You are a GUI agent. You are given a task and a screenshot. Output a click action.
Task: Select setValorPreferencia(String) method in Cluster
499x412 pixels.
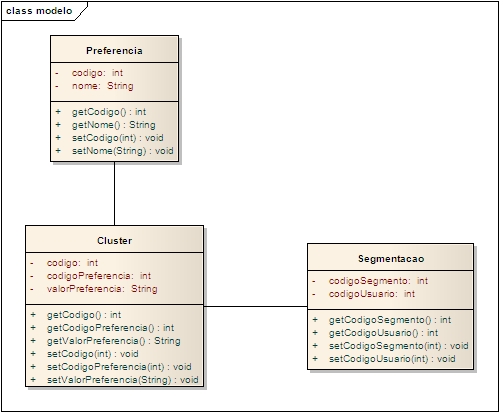click(x=122, y=380)
